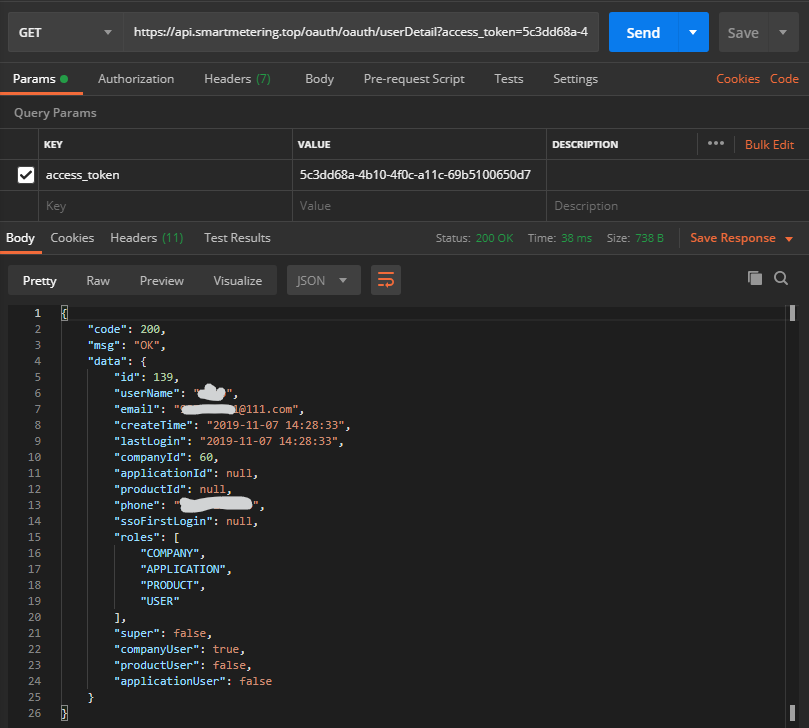Open the request Headers (7) tab
This screenshot has height=728, width=809.
(x=237, y=79)
